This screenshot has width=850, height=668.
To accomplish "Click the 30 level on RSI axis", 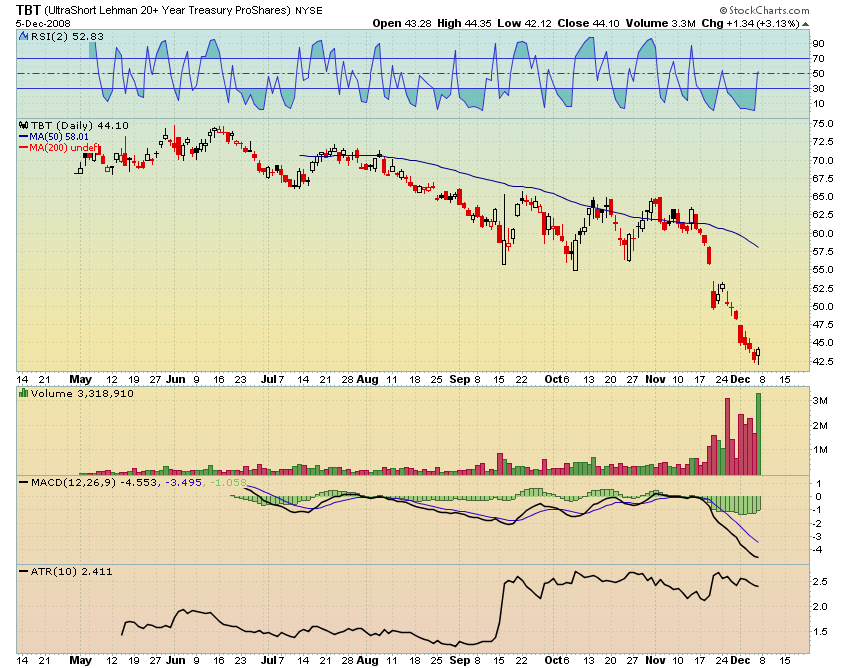I will [819, 88].
